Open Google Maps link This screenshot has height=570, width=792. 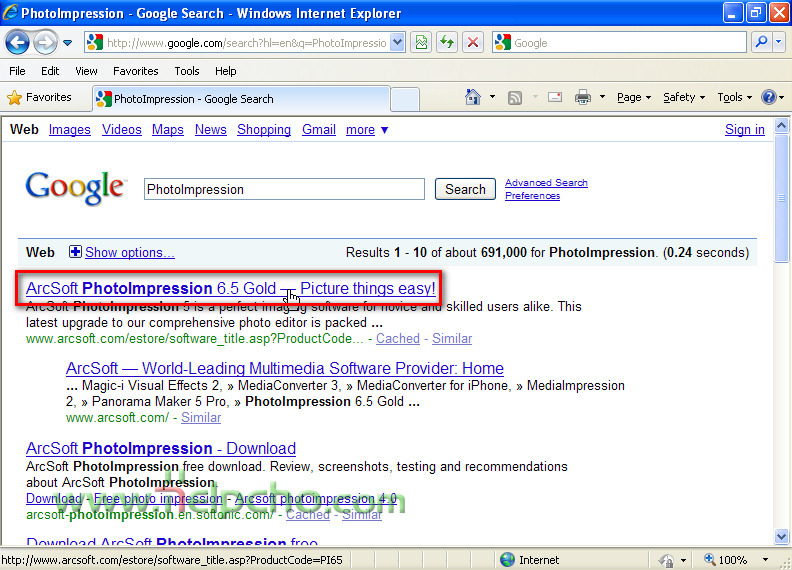(168, 130)
